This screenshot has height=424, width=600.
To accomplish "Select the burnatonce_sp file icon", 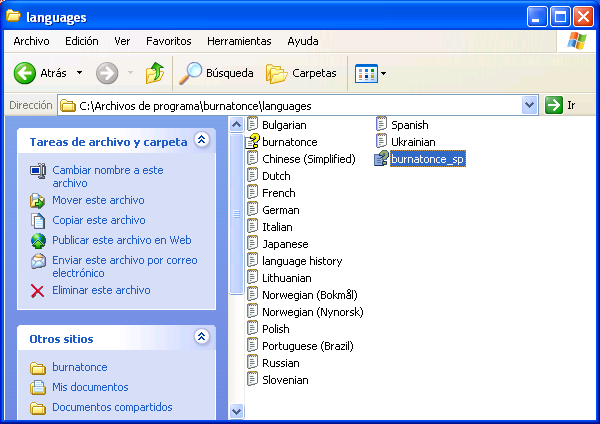I will coord(381,159).
